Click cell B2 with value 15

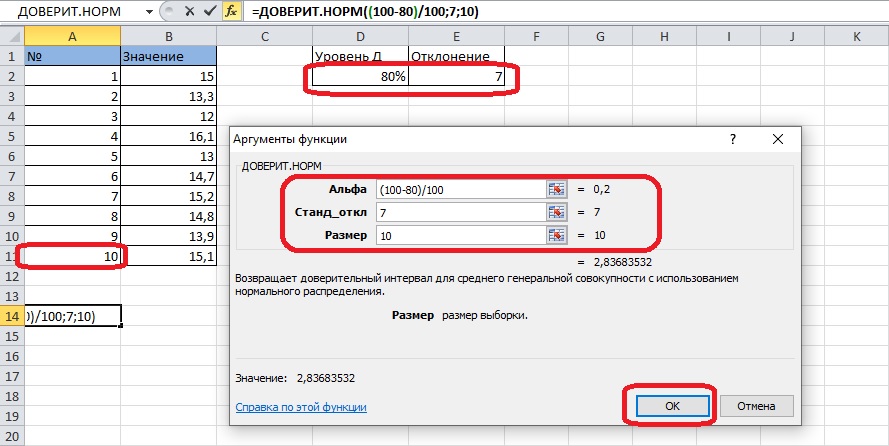pyautogui.click(x=168, y=76)
